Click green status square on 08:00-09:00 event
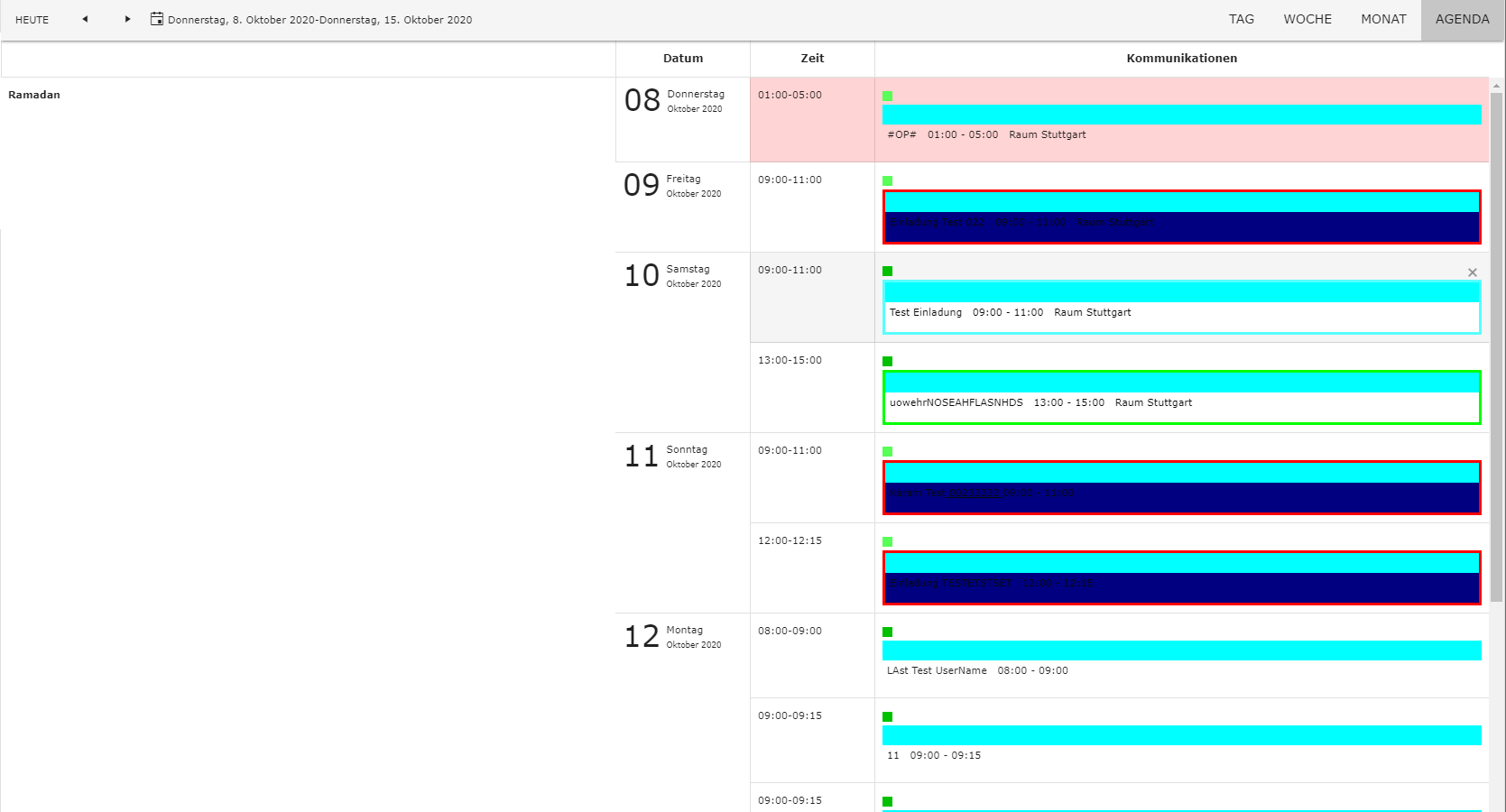This screenshot has height=812, width=1506. 887,632
